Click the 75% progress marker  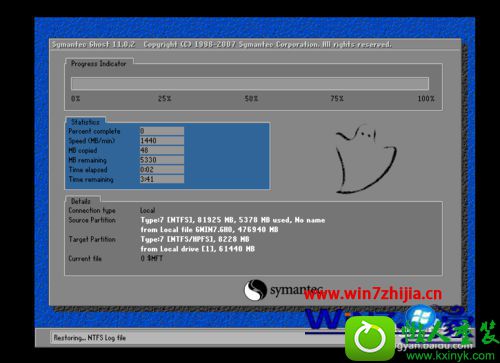pyautogui.click(x=337, y=99)
